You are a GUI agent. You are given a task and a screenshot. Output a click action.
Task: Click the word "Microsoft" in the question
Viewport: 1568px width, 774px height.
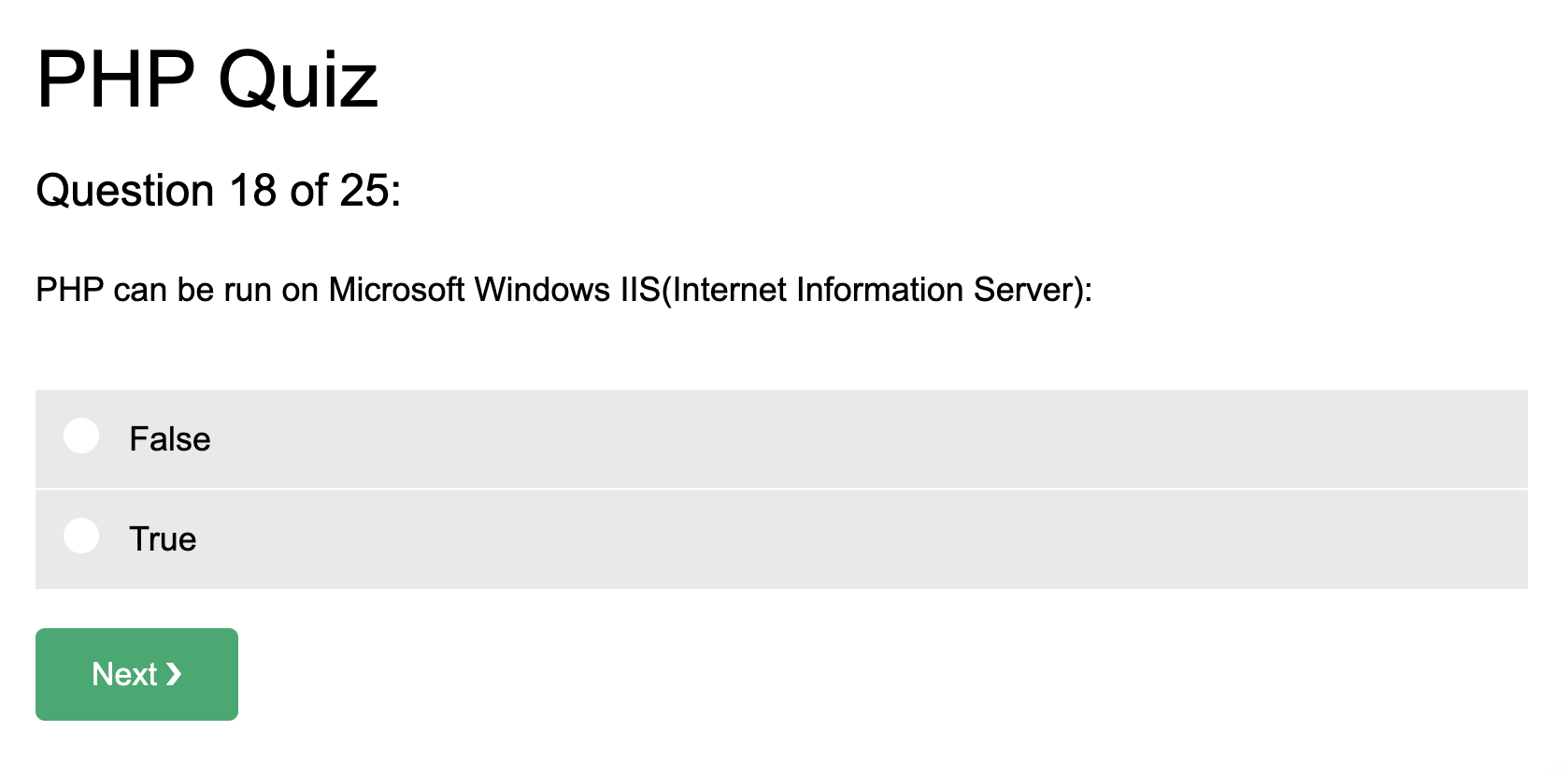pyautogui.click(x=396, y=290)
